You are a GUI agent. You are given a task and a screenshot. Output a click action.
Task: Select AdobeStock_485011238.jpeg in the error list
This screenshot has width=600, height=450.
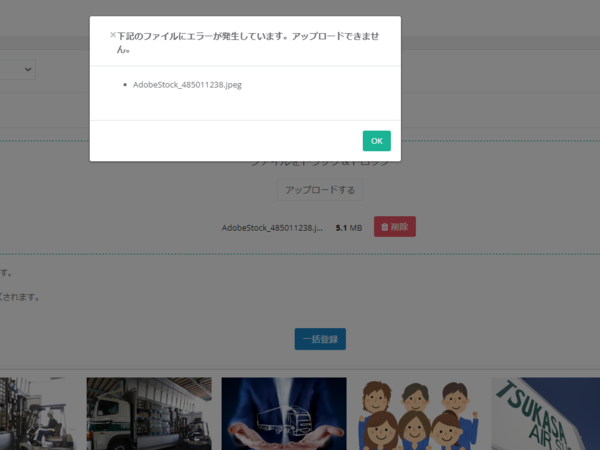point(187,85)
